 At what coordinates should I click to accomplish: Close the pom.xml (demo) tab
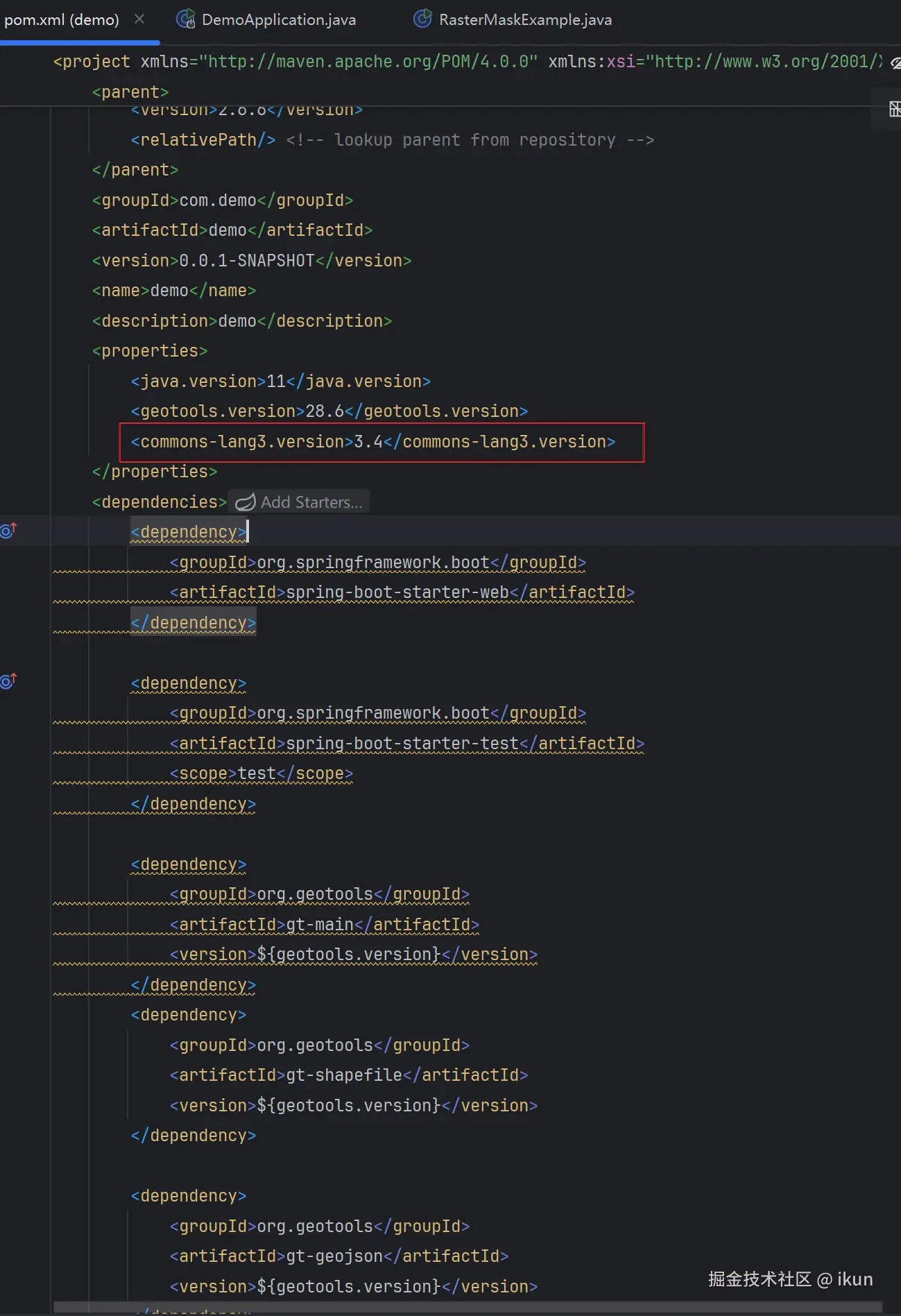(139, 19)
